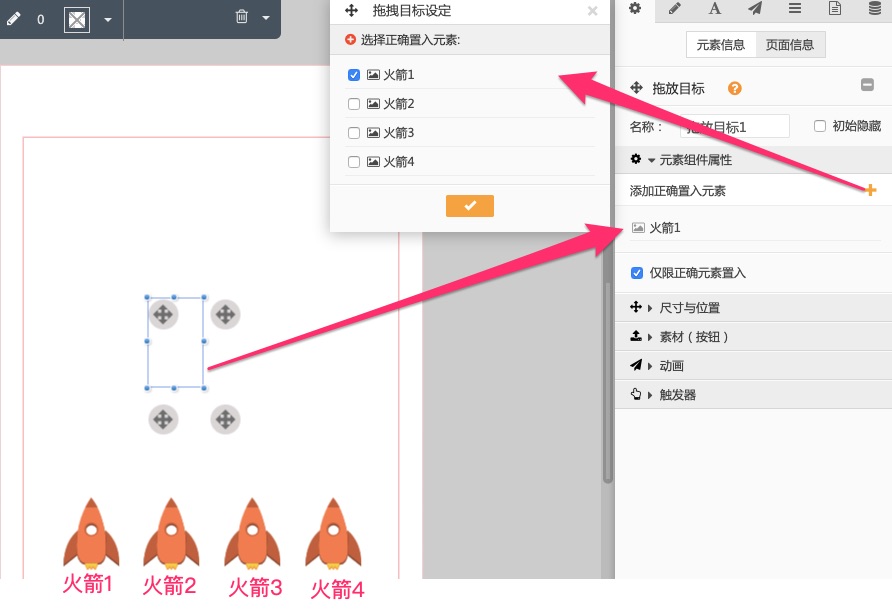Select the 元素信息 tab
The width and height of the screenshot is (892, 610).
tap(720, 44)
